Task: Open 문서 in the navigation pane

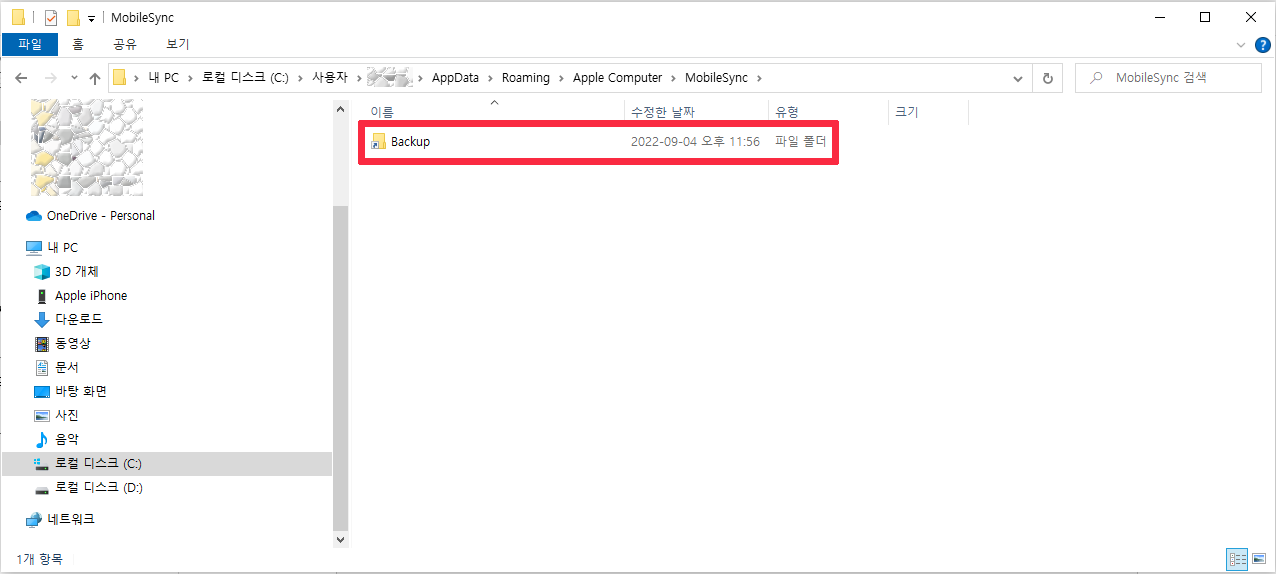Action: pyautogui.click(x=56, y=368)
